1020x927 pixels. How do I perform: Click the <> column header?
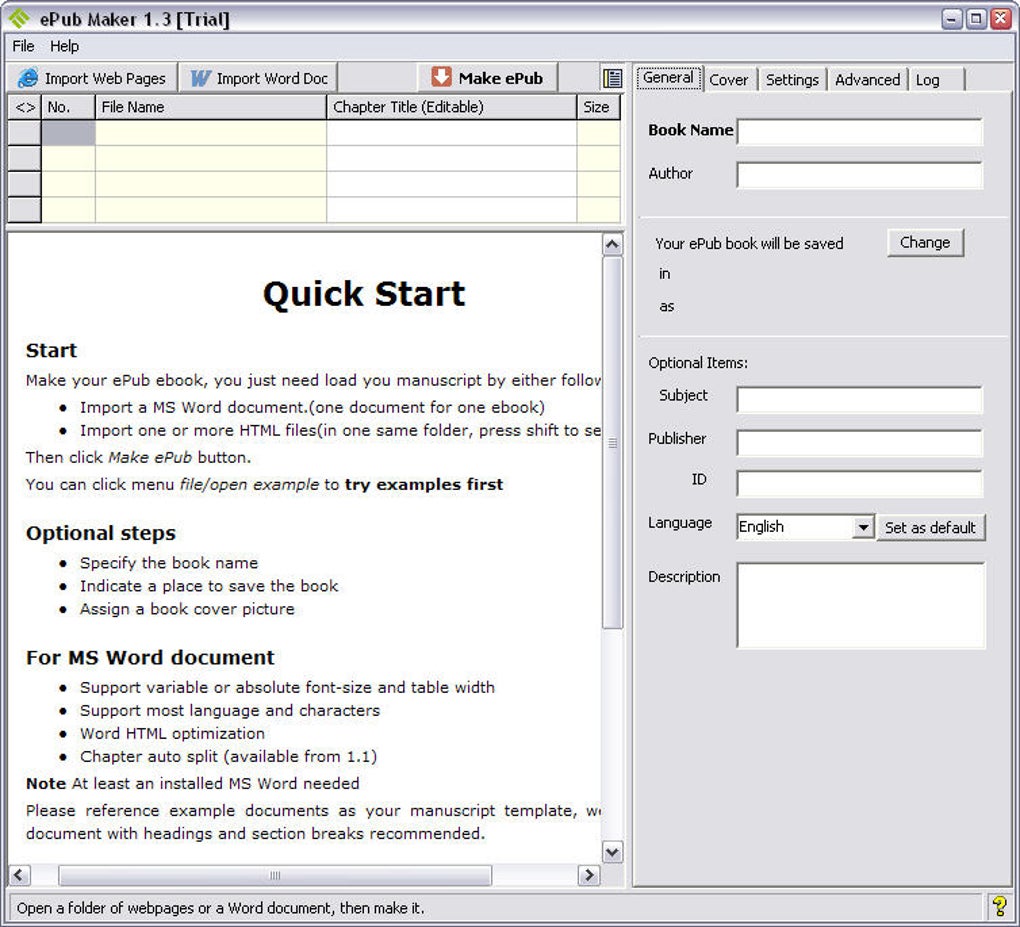(x=25, y=107)
